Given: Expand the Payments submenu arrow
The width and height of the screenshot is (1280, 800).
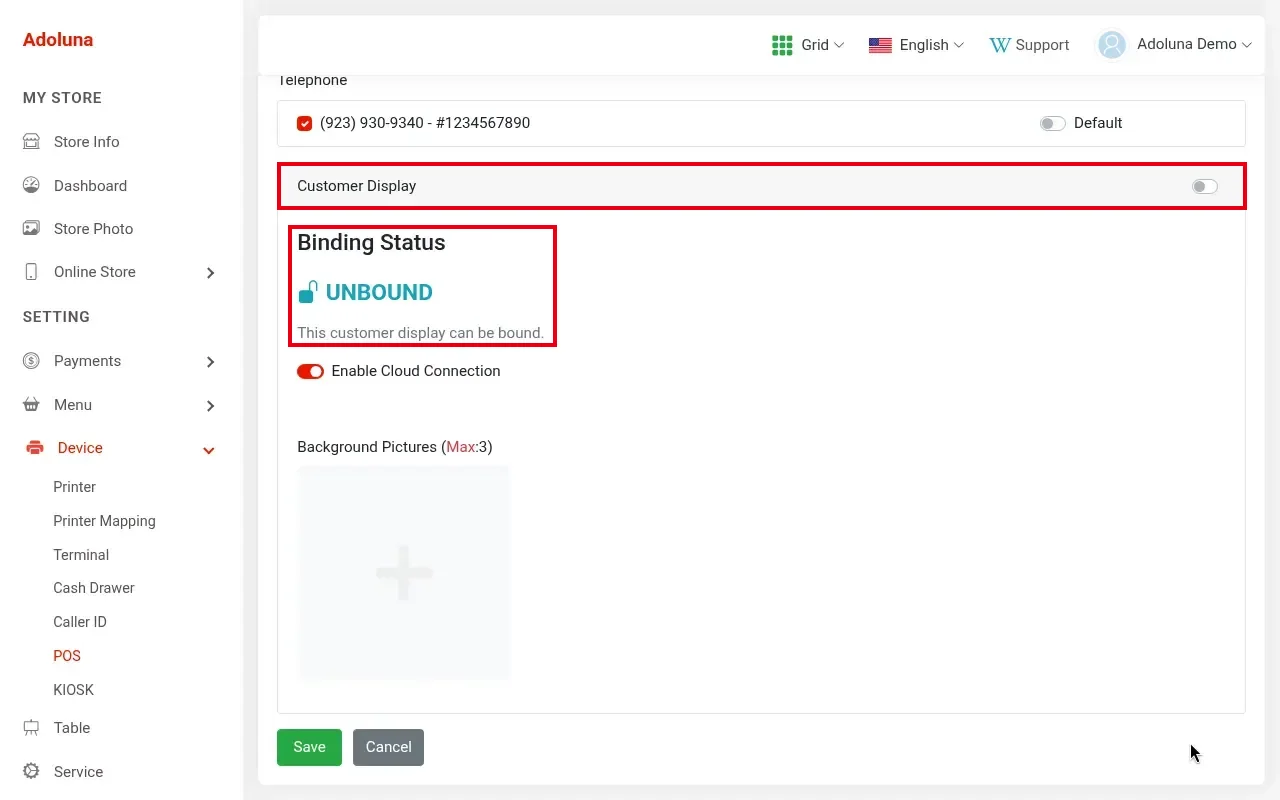Looking at the screenshot, I should click(x=210, y=362).
